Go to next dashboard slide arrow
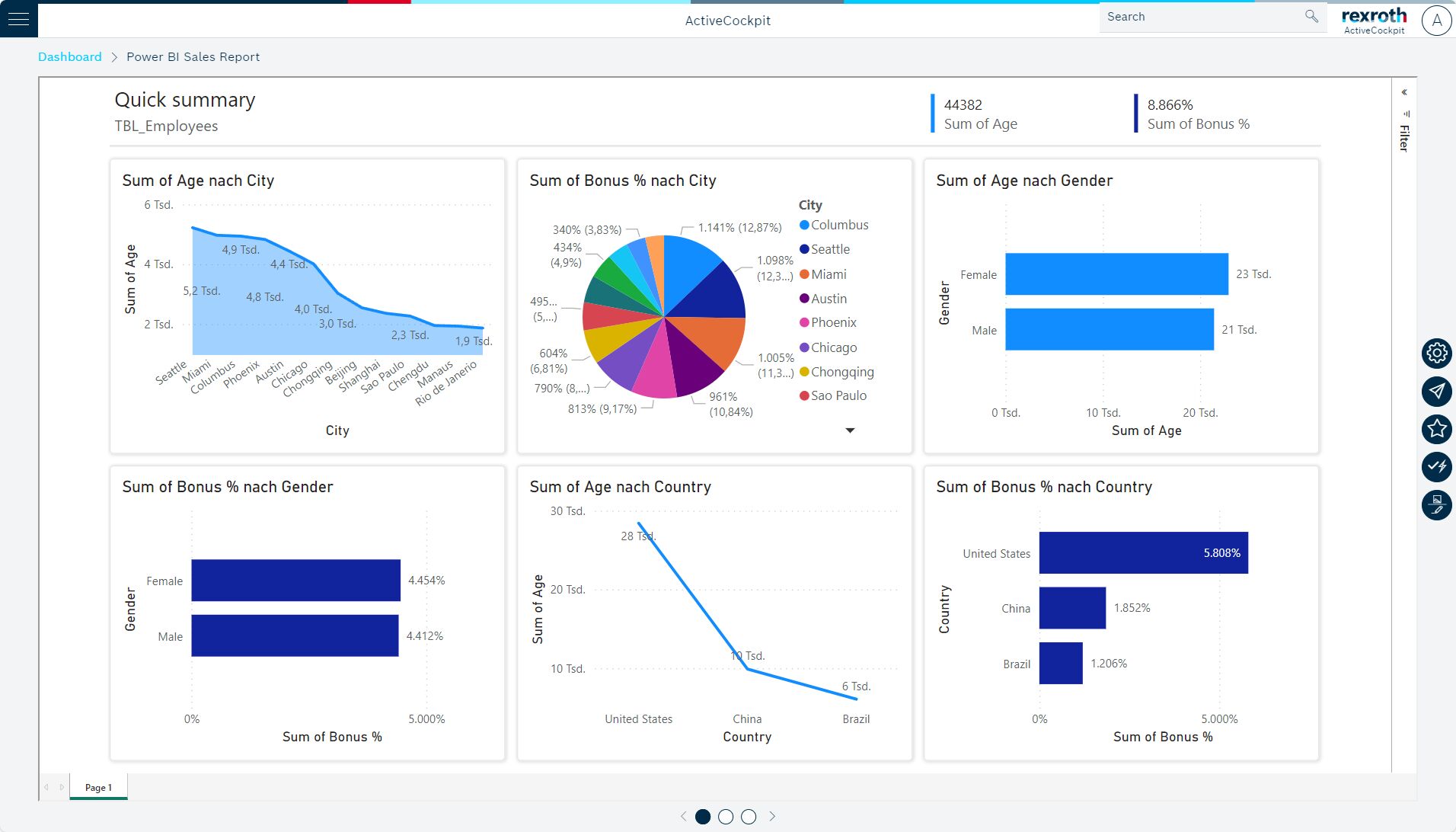 (x=772, y=816)
